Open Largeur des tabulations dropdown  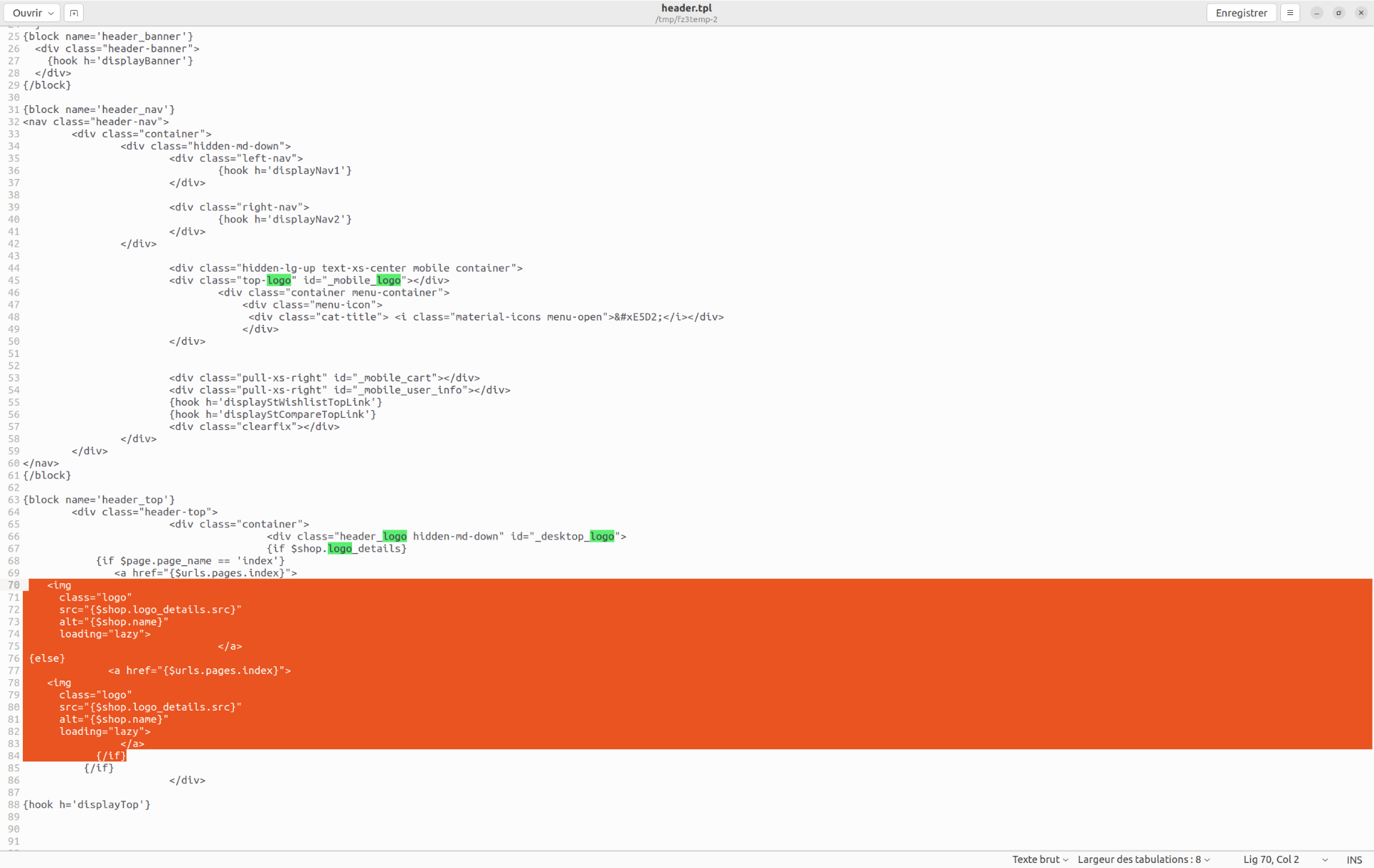(x=1144, y=859)
